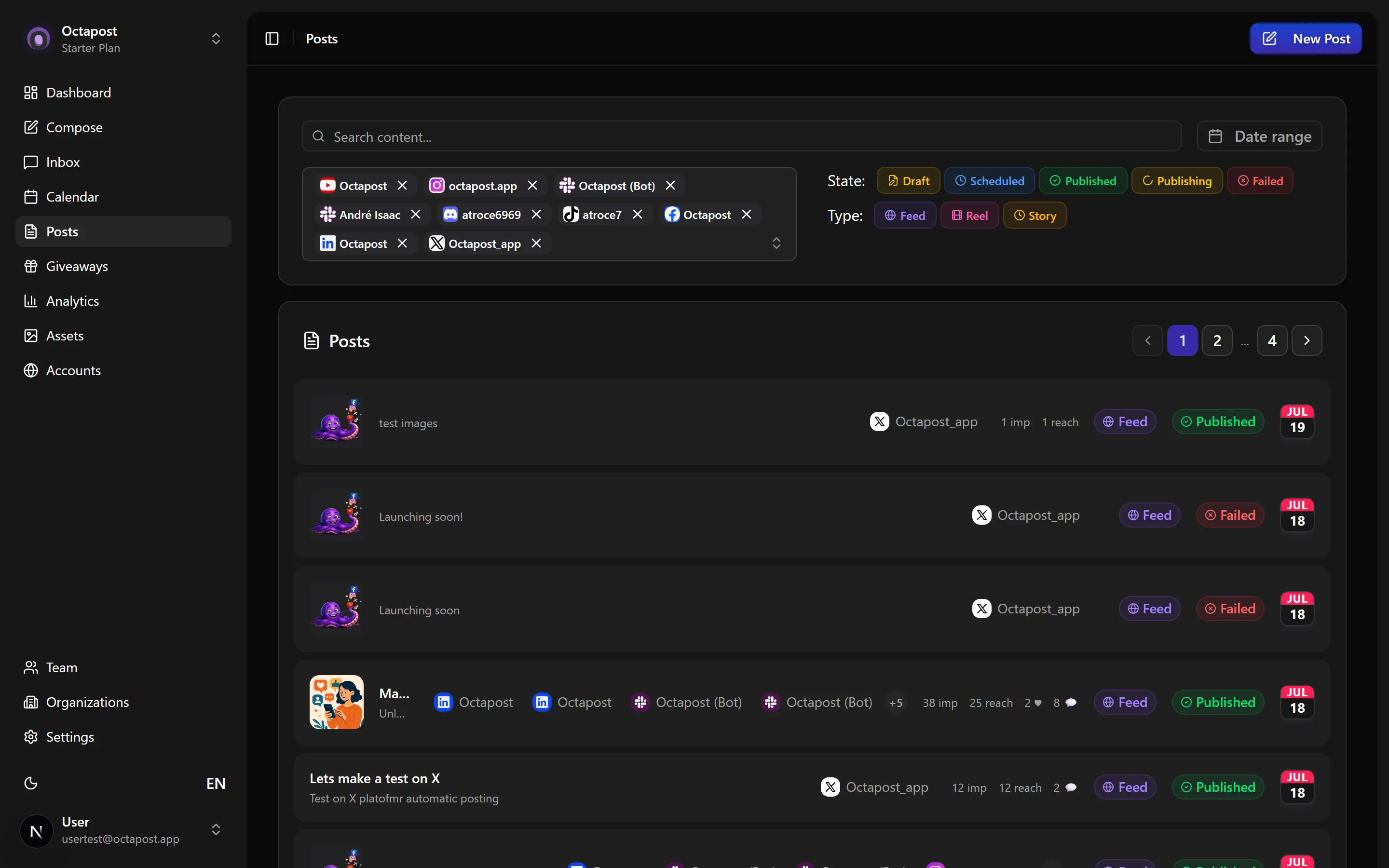Select page 1 of posts
Viewport: 1389px width, 868px height.
click(x=1183, y=340)
